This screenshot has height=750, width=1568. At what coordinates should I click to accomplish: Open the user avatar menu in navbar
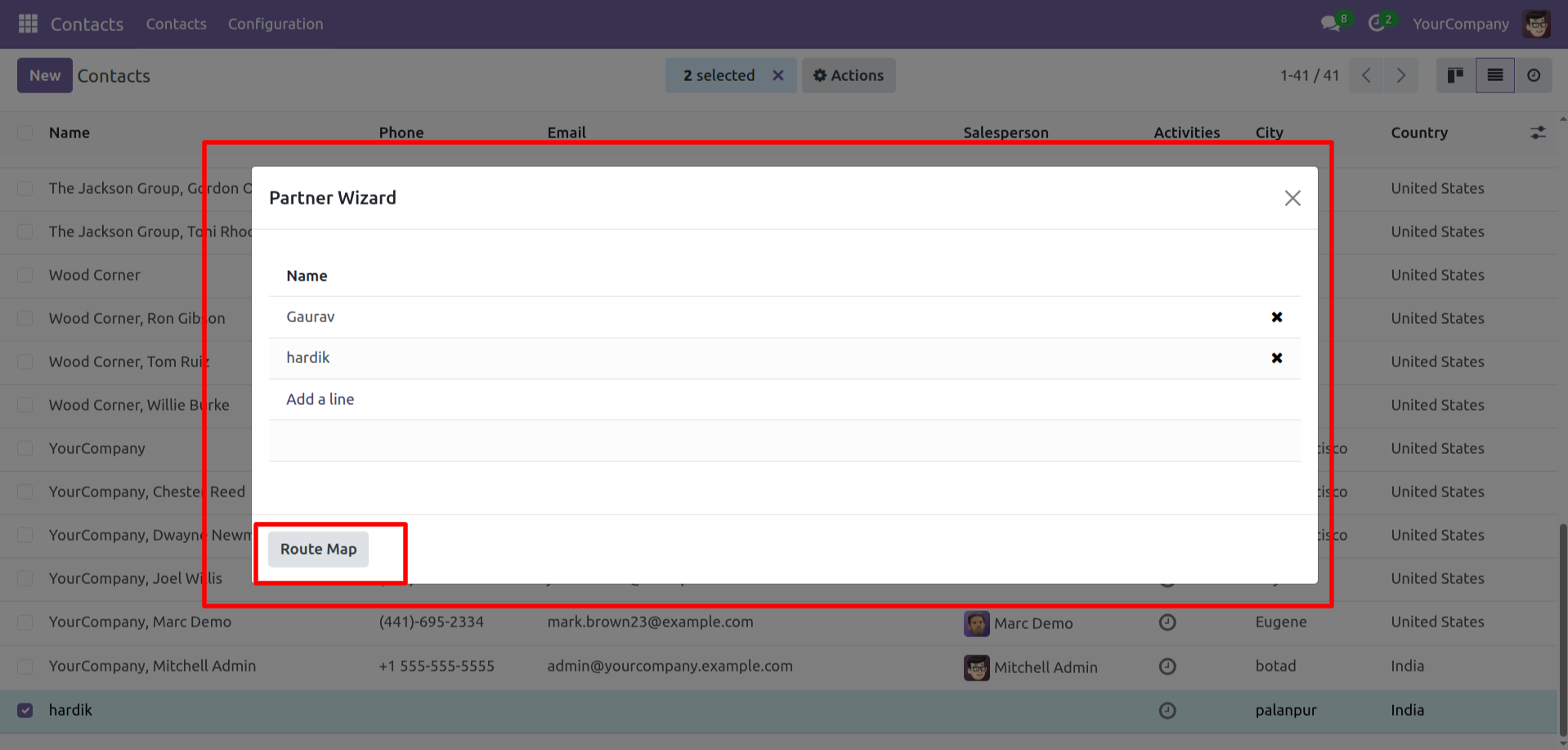click(1537, 24)
